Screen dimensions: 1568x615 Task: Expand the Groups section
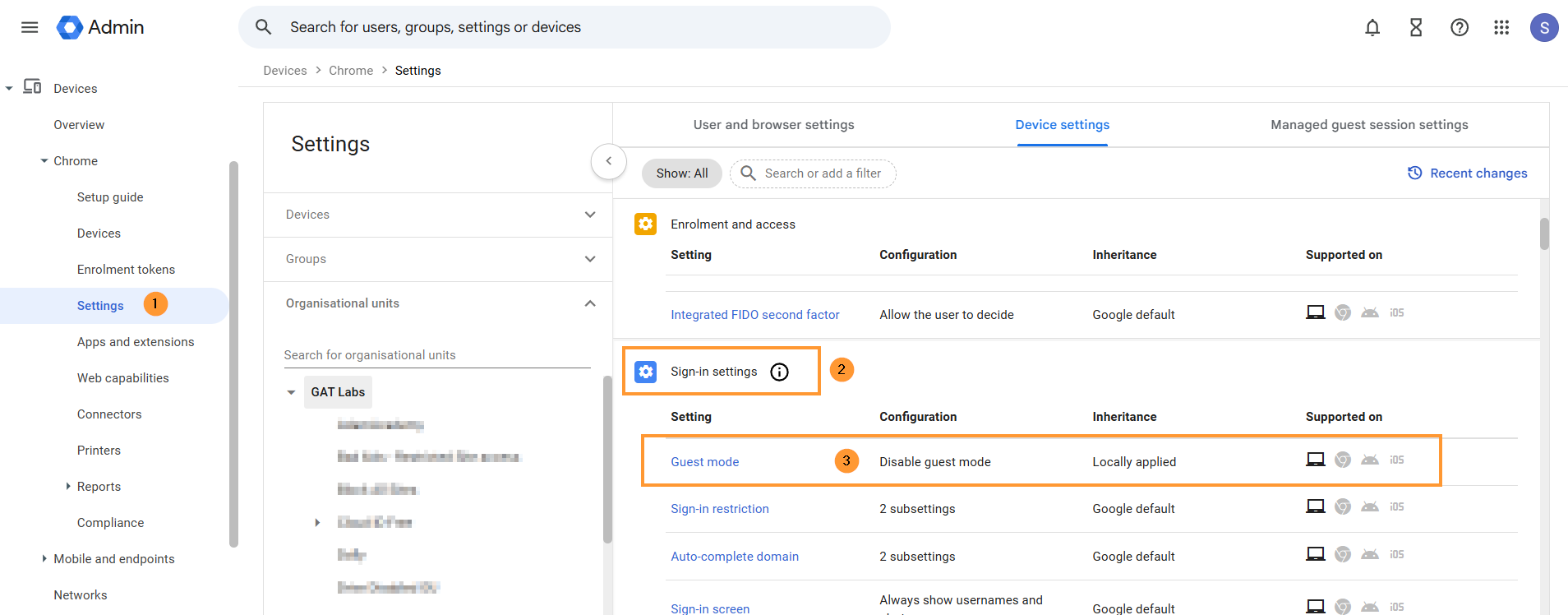(589, 259)
